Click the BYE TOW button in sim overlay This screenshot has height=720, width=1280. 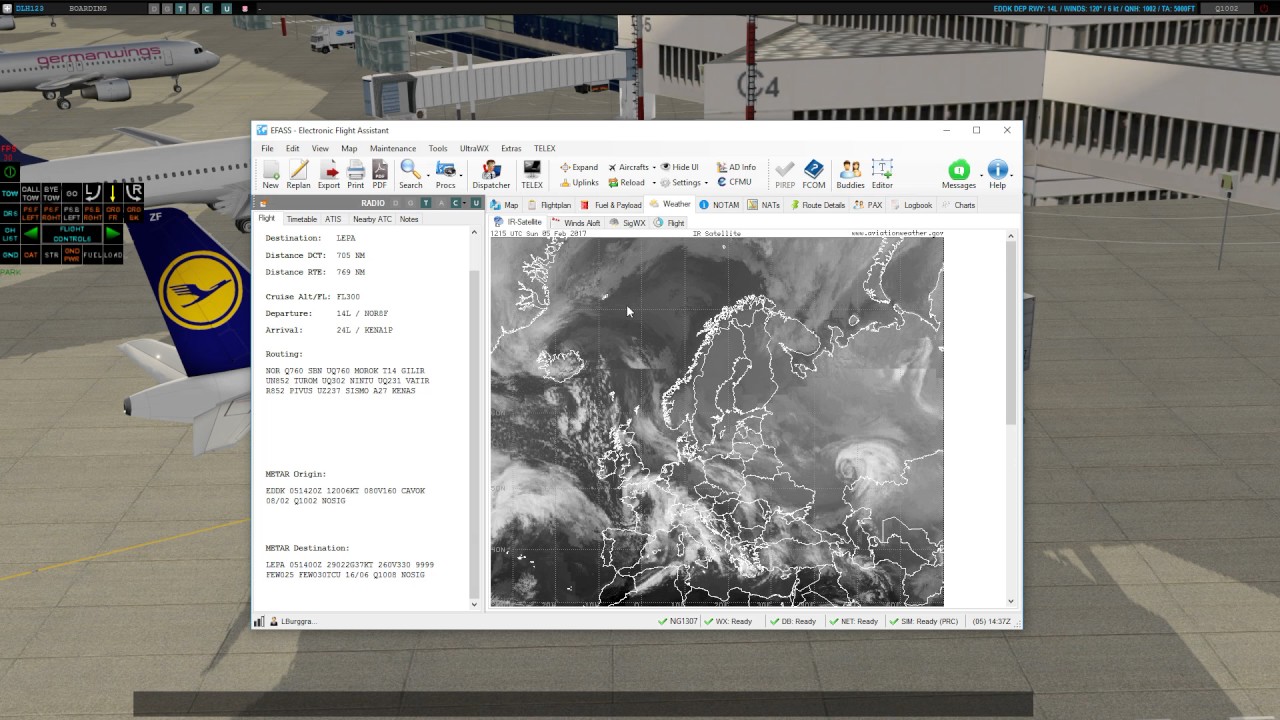pos(51,193)
